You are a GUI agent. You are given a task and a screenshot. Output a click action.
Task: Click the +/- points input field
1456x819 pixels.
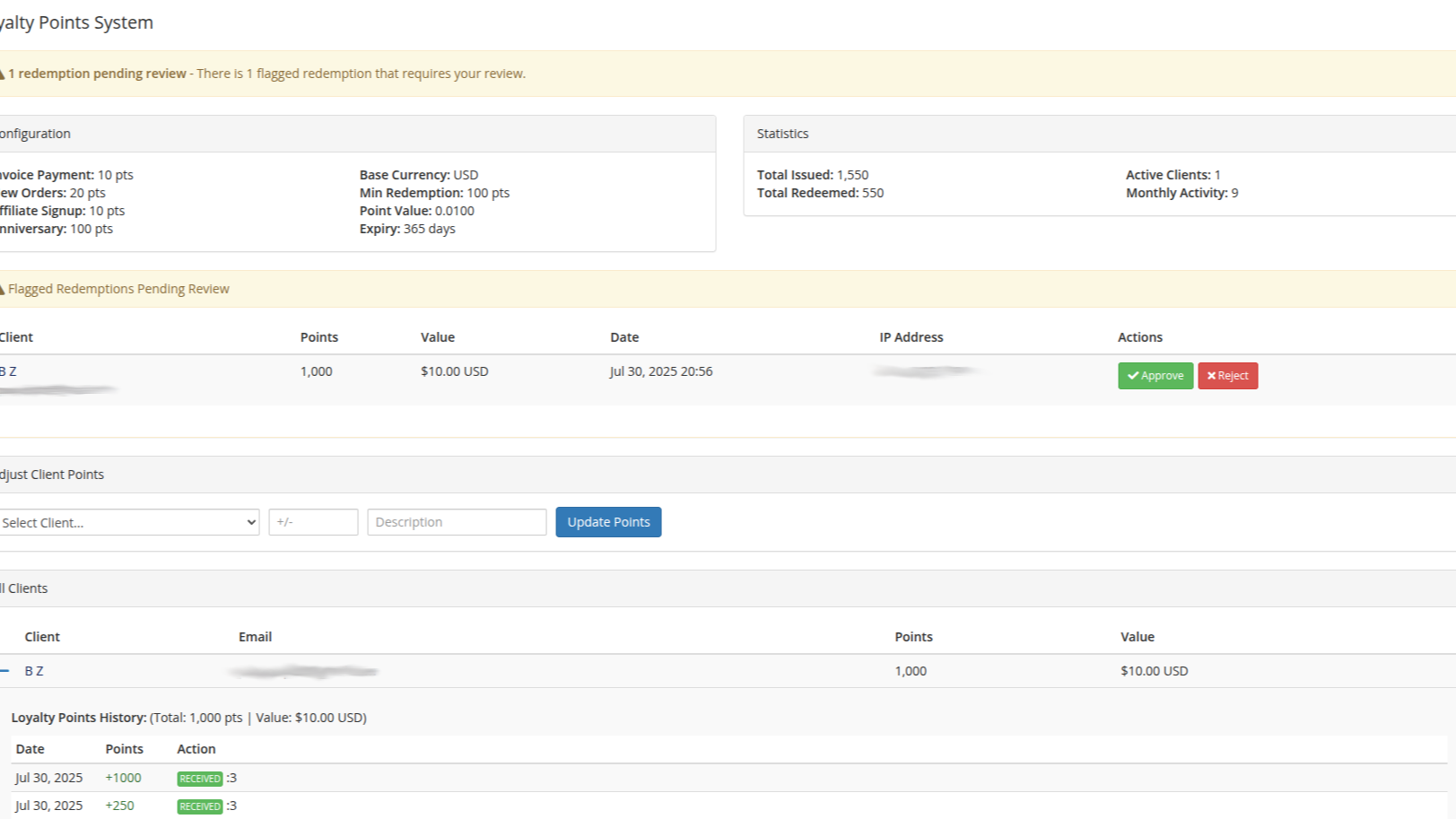(x=313, y=522)
